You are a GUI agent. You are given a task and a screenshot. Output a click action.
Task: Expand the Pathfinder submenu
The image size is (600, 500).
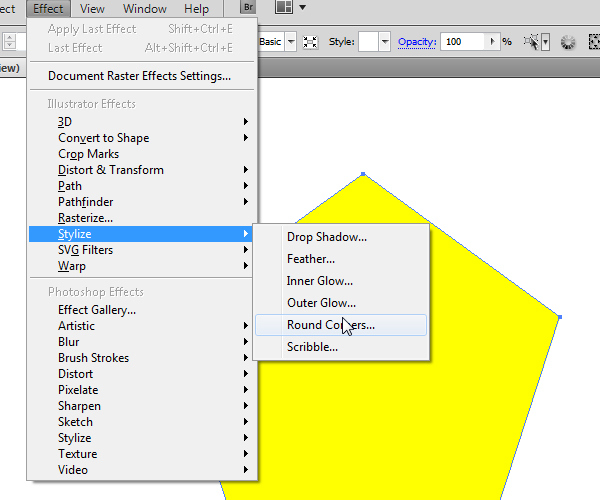point(142,202)
